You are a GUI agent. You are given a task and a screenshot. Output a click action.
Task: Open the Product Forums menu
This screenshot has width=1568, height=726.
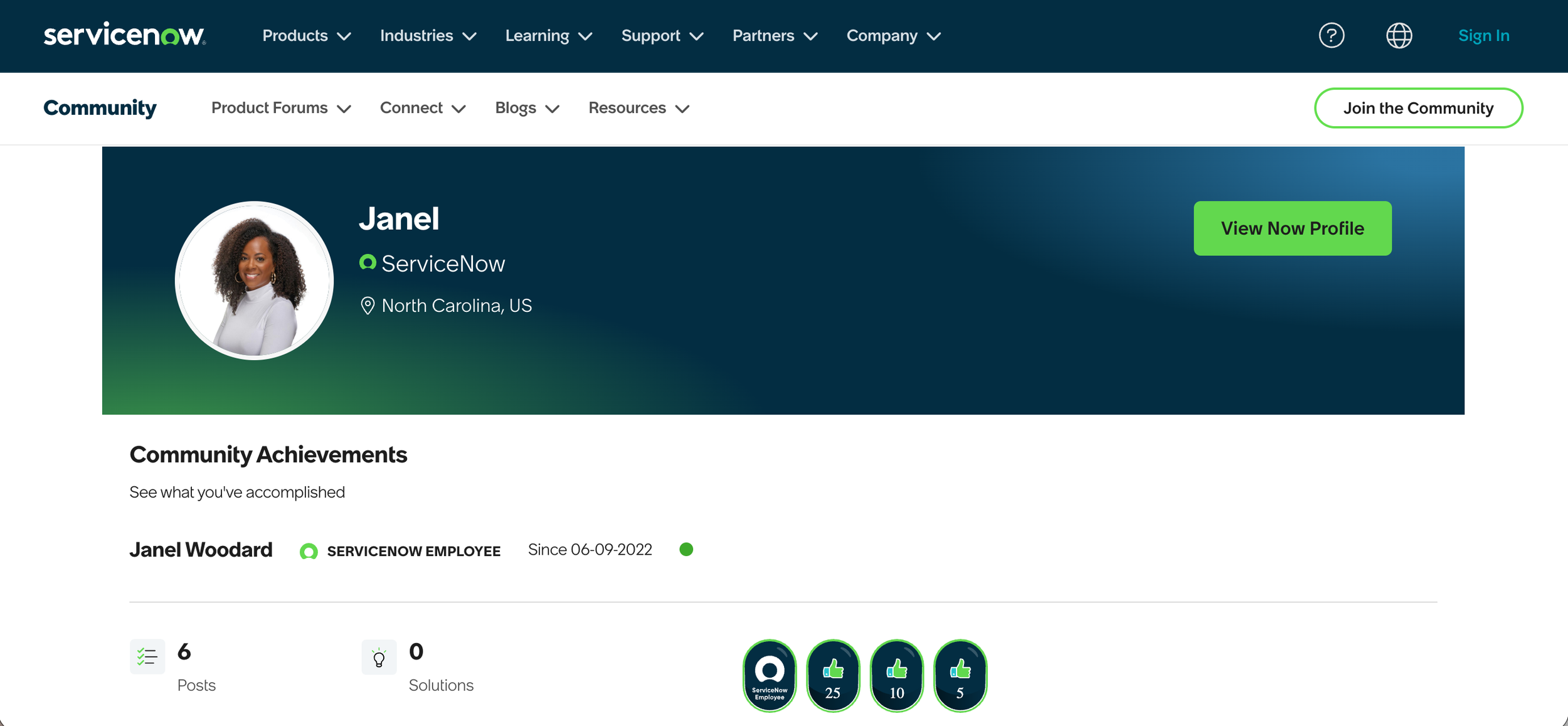tap(269, 108)
